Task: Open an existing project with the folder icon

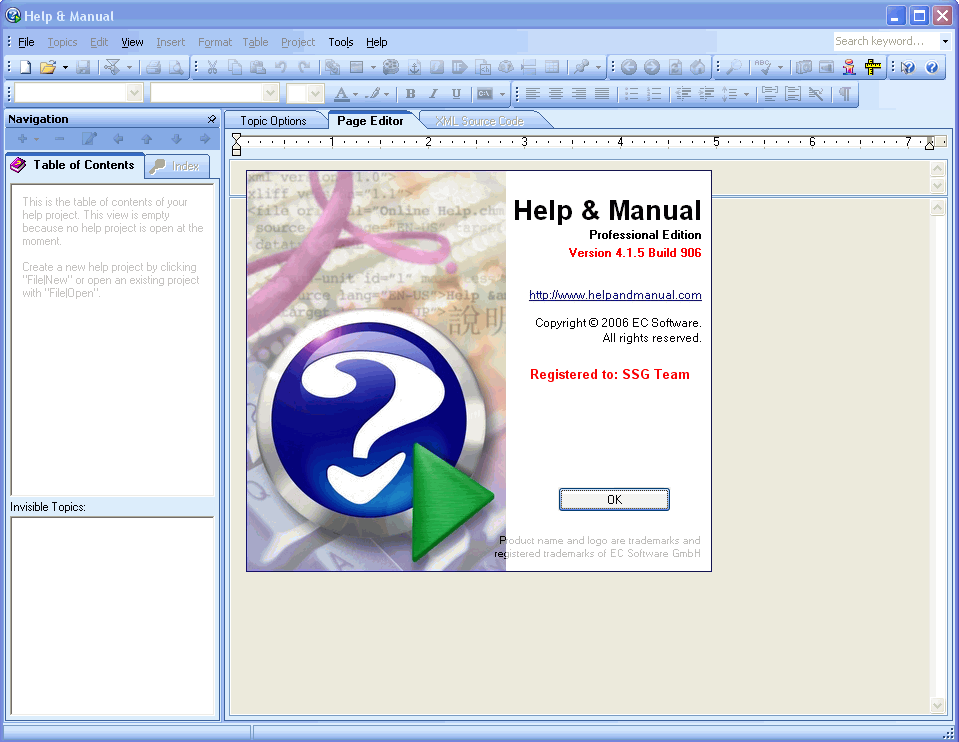Action: pyautogui.click(x=47, y=67)
